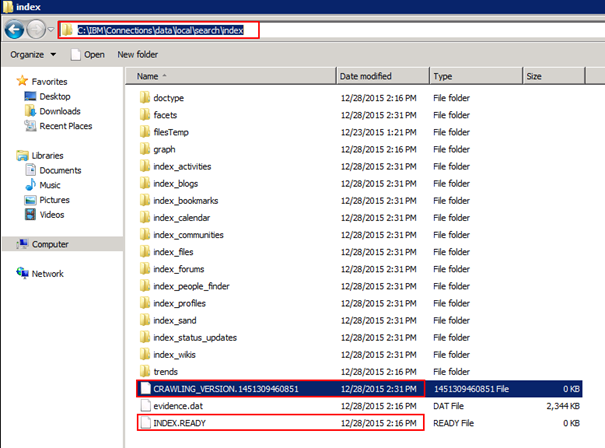The height and width of the screenshot is (448, 605).
Task: Select the Music library icon
Action: 49,185
